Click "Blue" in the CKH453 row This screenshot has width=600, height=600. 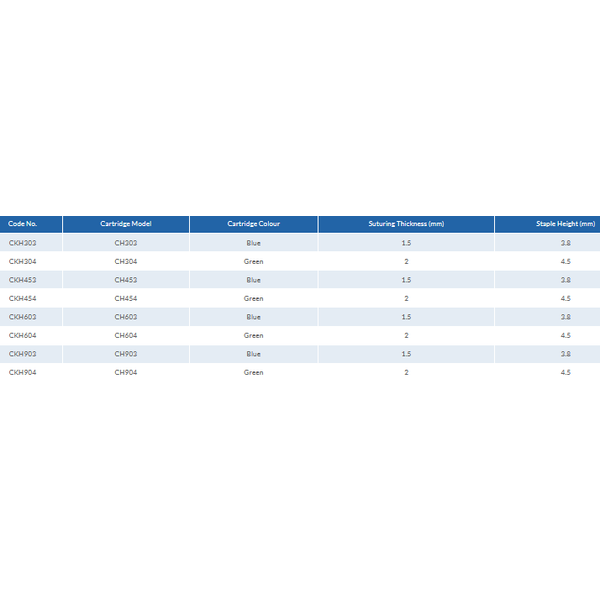point(253,280)
